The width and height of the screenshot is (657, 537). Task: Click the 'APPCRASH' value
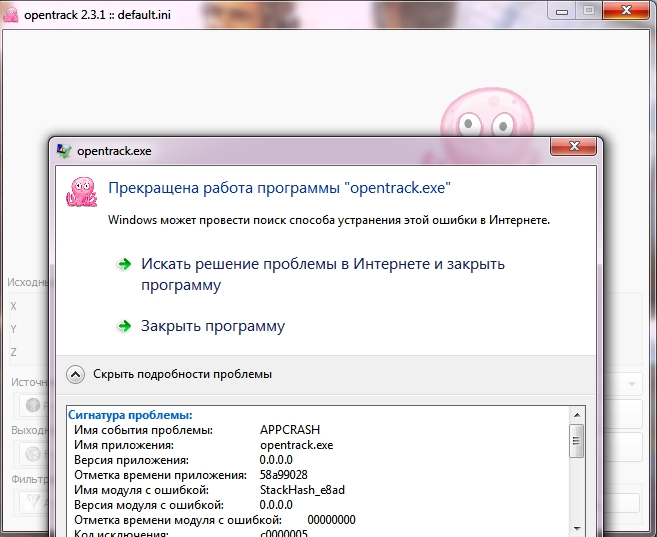click(290, 430)
